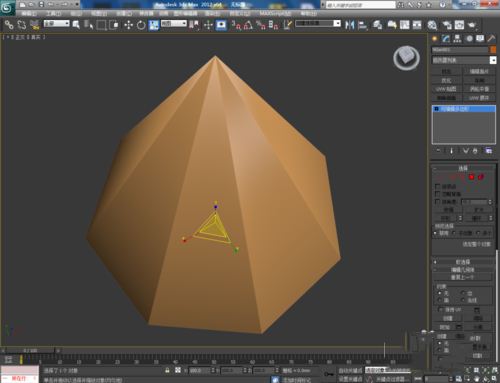Enable the By Vertex checkbox
The image size is (500, 383).
click(x=438, y=186)
